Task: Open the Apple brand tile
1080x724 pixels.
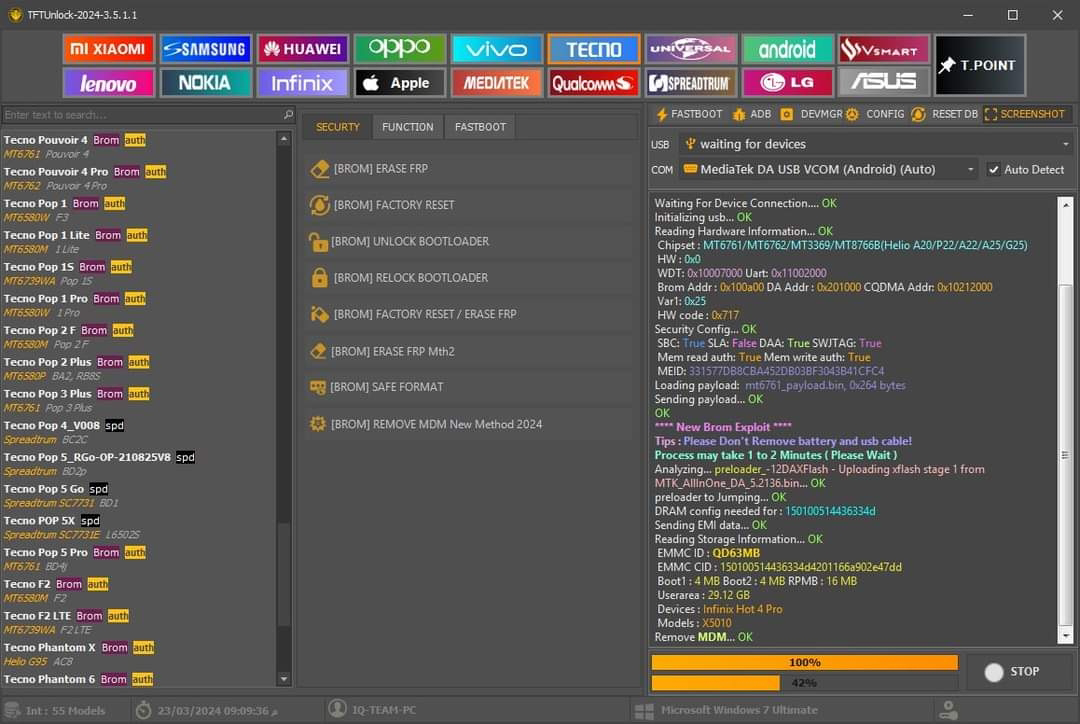Action: [x=399, y=83]
